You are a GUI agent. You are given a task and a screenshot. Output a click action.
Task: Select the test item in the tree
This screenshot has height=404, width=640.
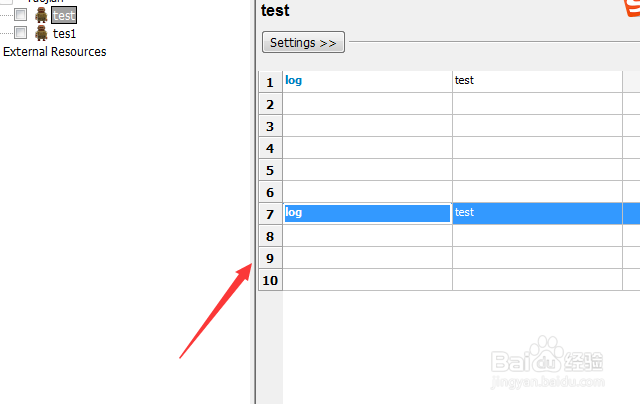point(64,15)
